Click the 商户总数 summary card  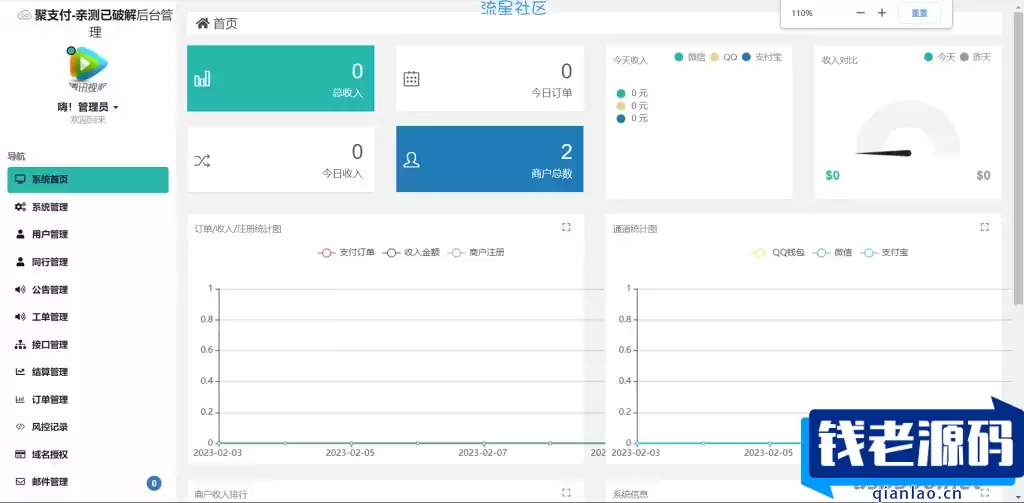[490, 159]
